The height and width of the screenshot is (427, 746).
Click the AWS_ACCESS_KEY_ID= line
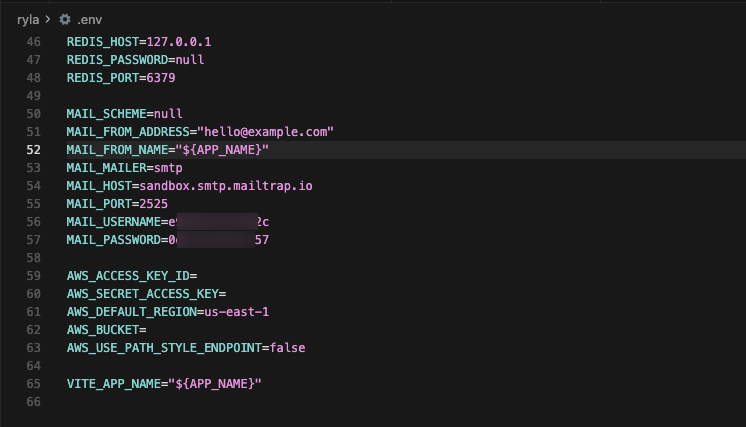point(132,276)
